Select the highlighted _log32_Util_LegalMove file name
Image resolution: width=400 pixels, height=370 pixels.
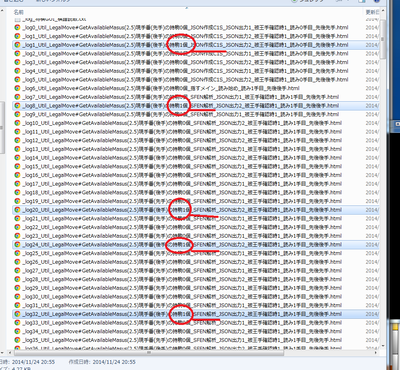182,314
